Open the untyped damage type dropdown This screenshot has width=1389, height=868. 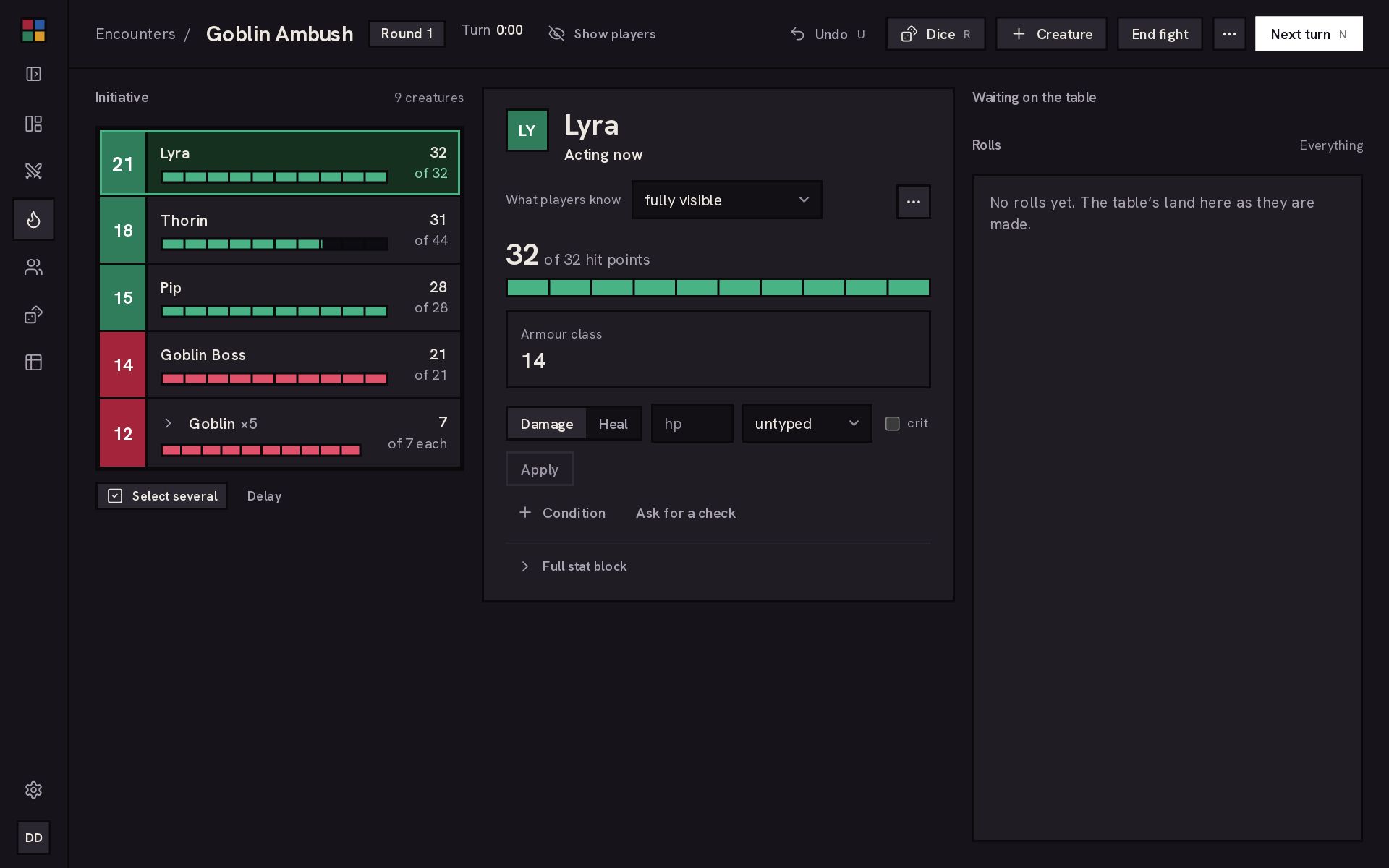point(807,423)
